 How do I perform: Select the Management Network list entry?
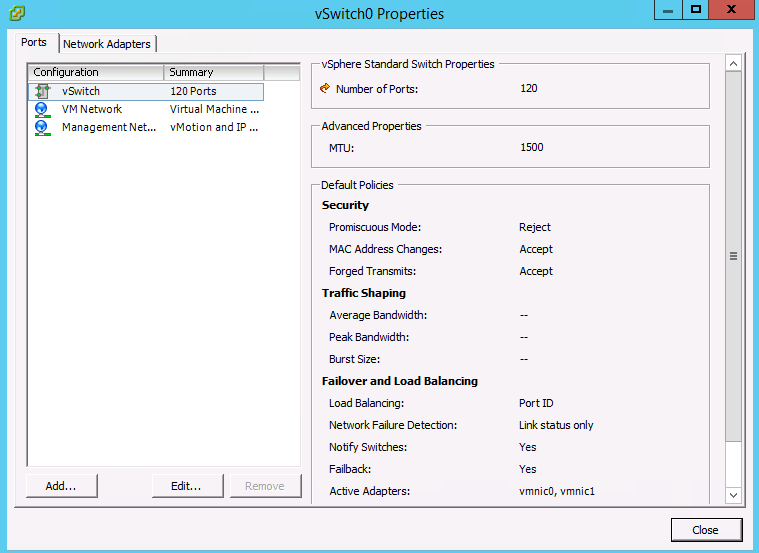[x=108, y=127]
